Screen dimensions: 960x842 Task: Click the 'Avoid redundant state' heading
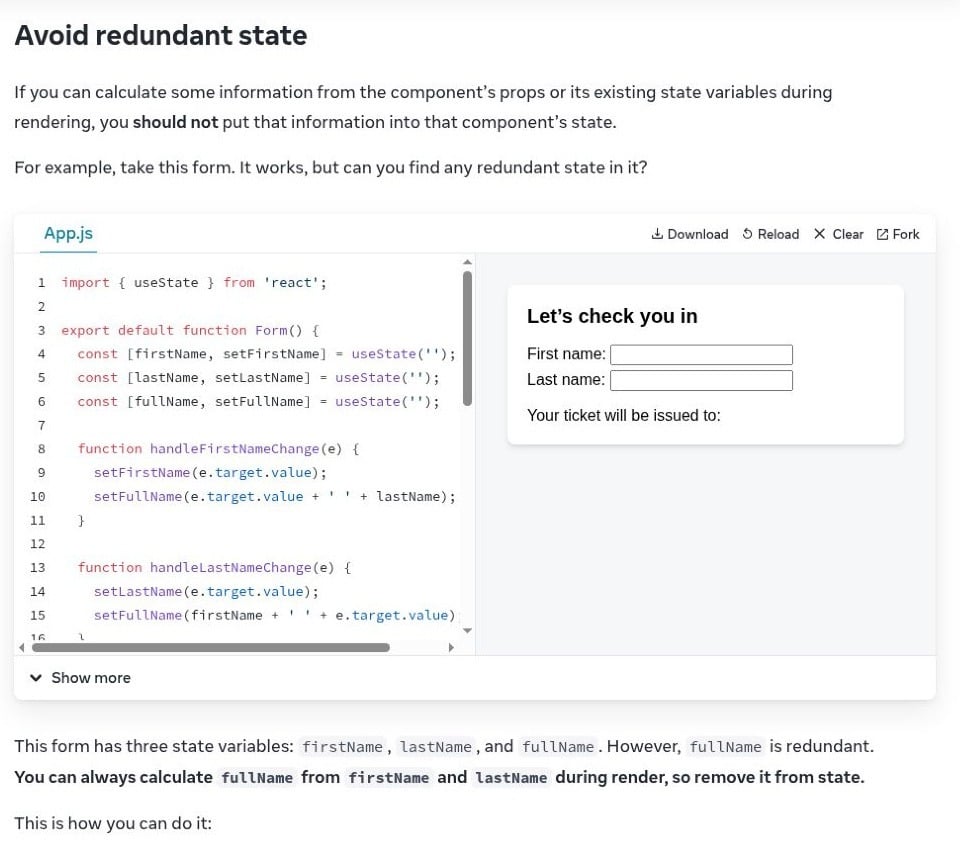pos(161,35)
